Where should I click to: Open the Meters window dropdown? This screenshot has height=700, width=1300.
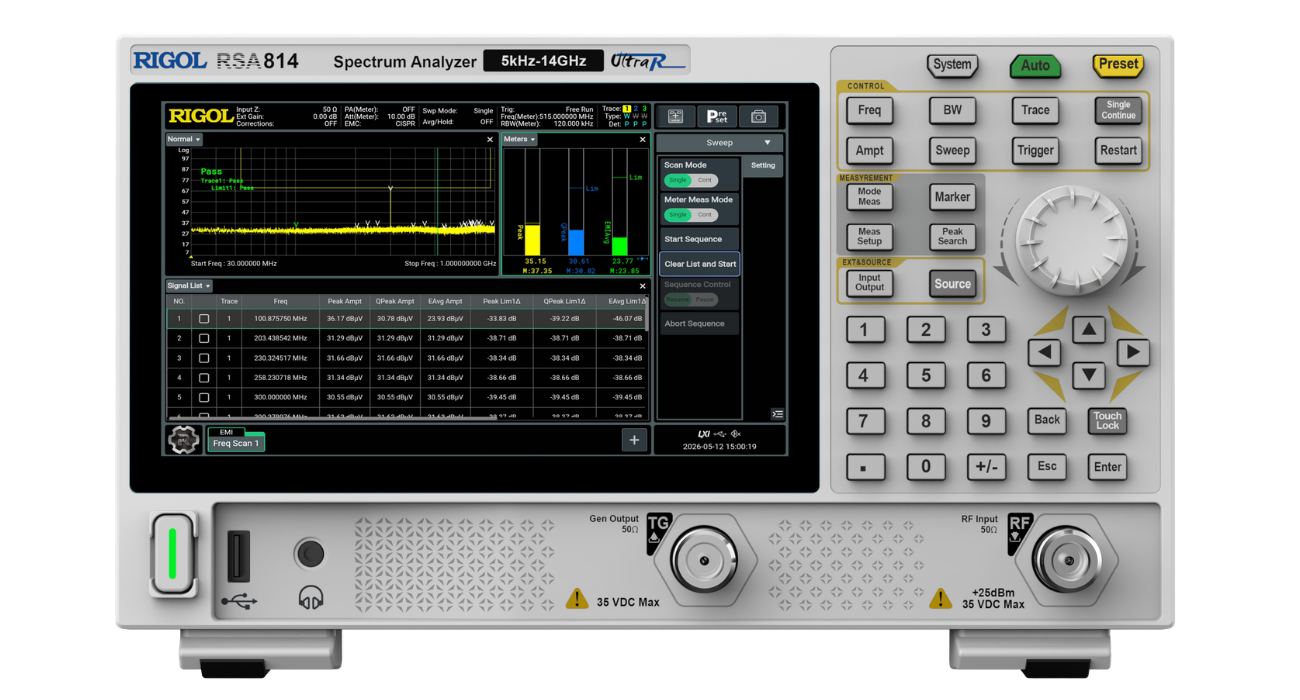520,140
